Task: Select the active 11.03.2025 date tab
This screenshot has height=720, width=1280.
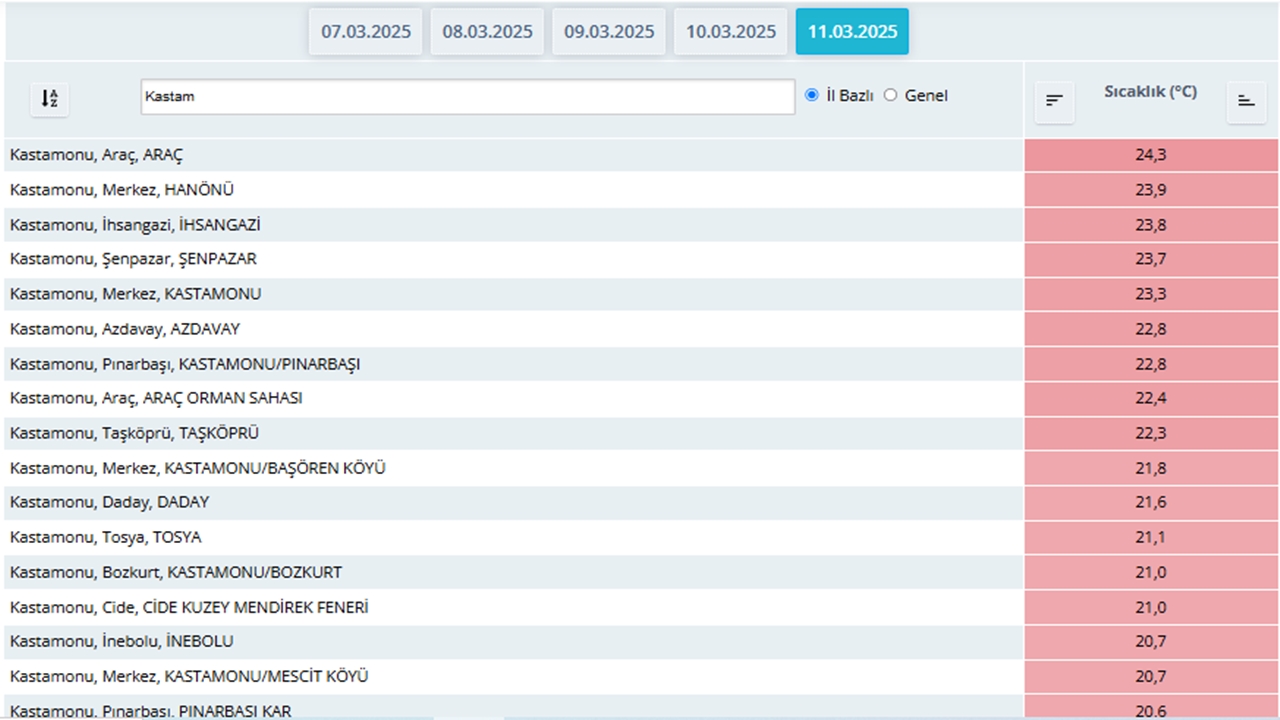Action: click(x=852, y=32)
